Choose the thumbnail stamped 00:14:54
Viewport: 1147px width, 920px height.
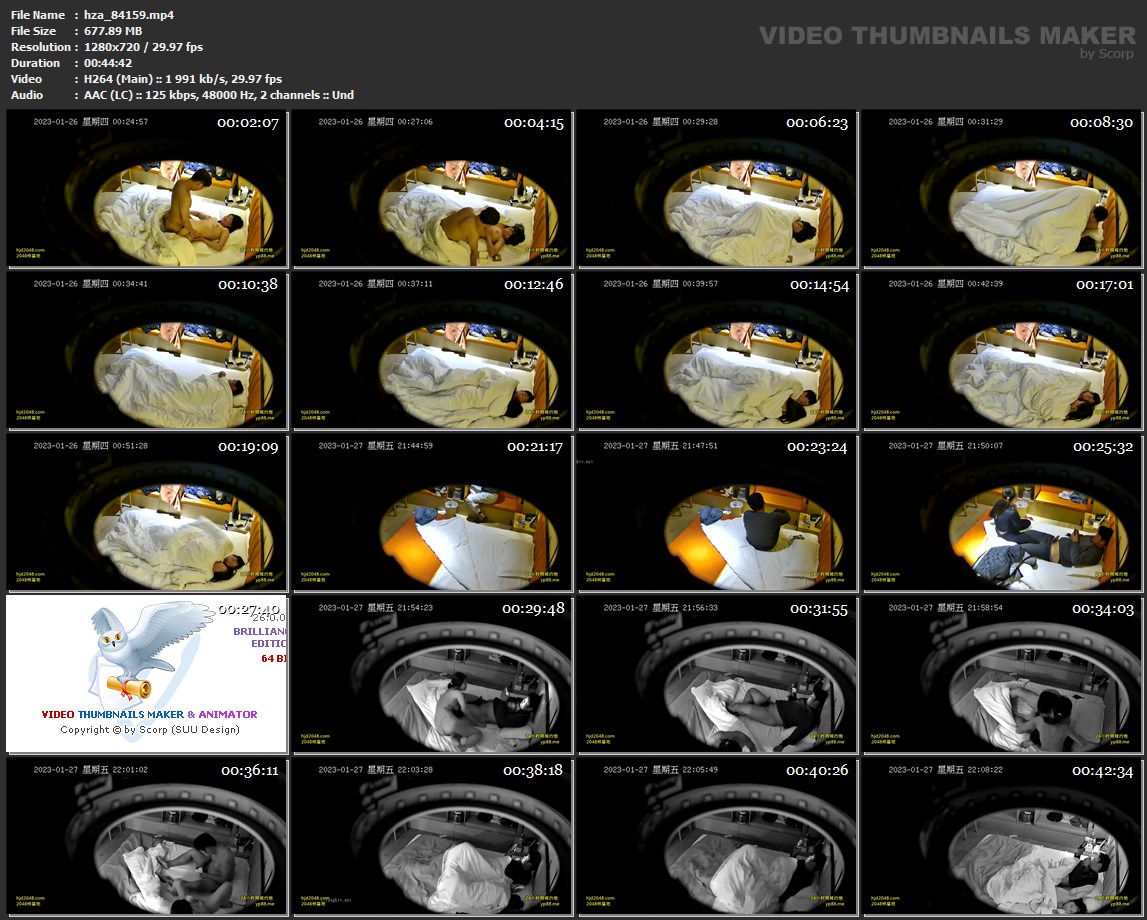[x=718, y=350]
